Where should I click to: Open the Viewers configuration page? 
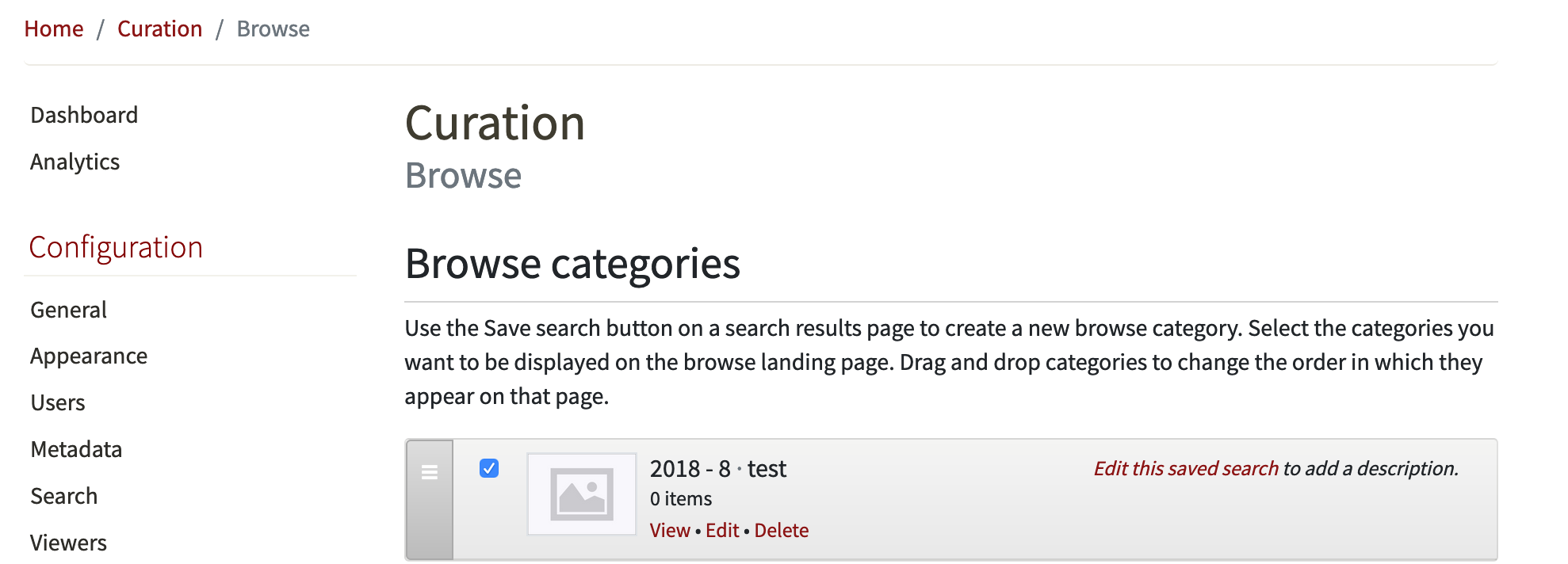point(68,543)
